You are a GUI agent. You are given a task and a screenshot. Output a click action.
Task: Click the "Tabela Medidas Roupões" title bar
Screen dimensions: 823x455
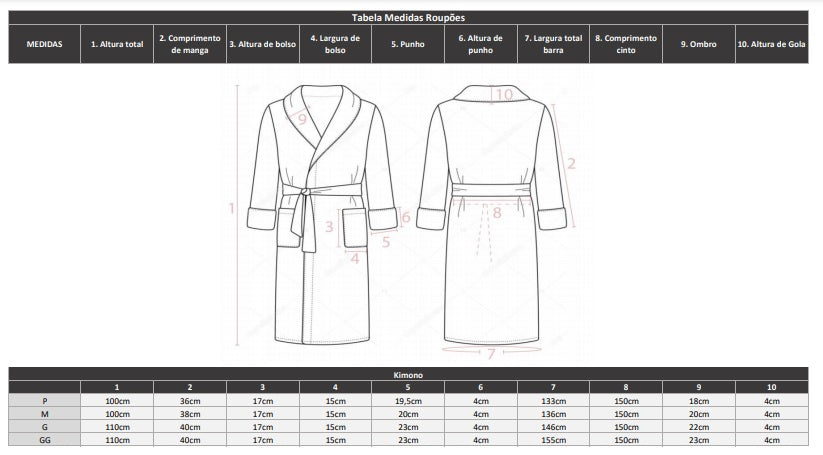click(408, 17)
